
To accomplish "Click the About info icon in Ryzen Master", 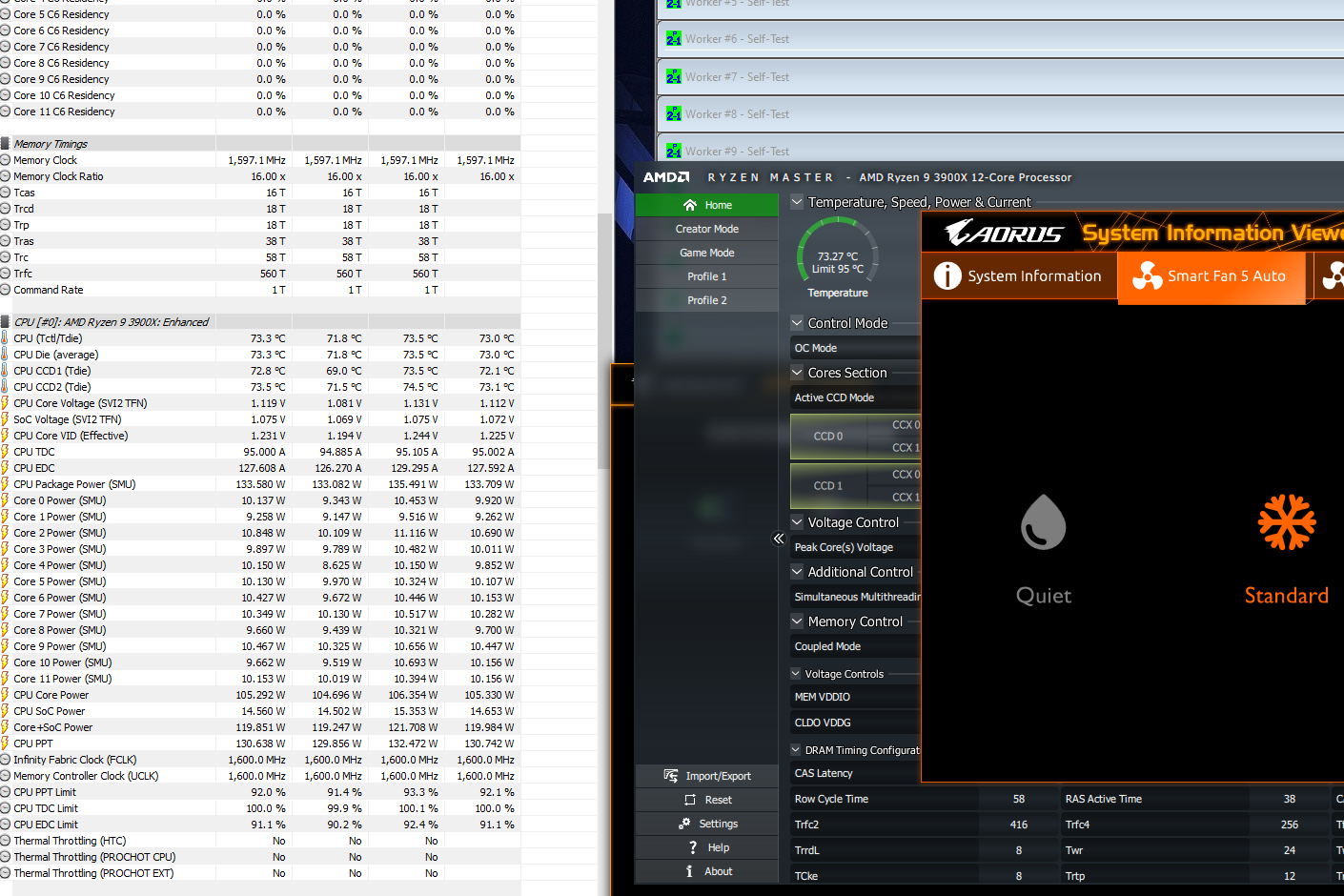I will pos(689,871).
